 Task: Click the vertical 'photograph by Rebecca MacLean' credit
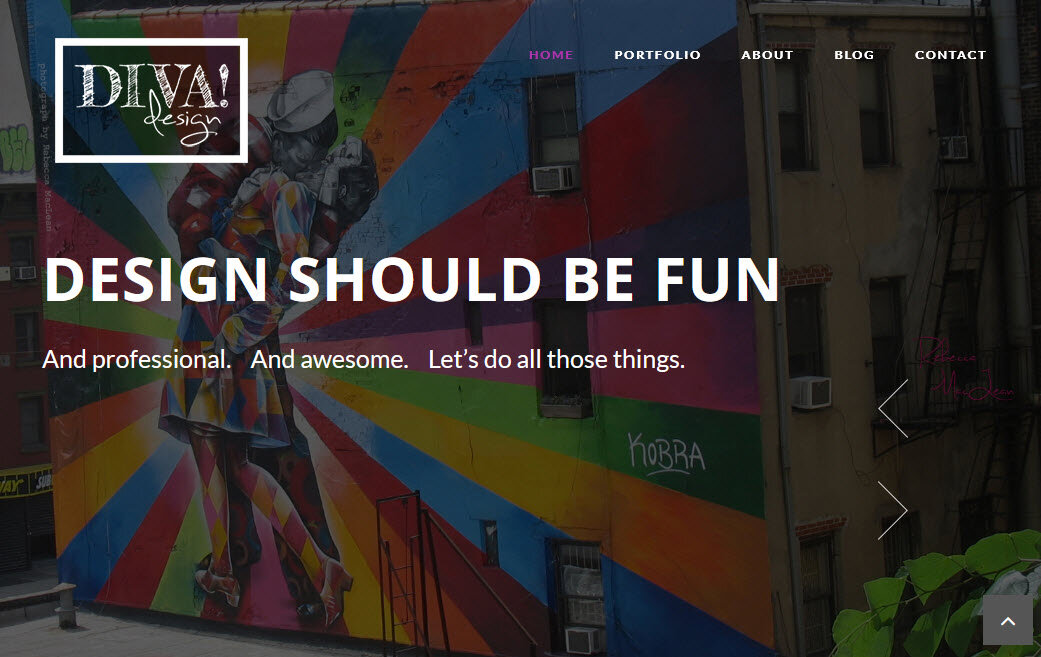(44, 147)
